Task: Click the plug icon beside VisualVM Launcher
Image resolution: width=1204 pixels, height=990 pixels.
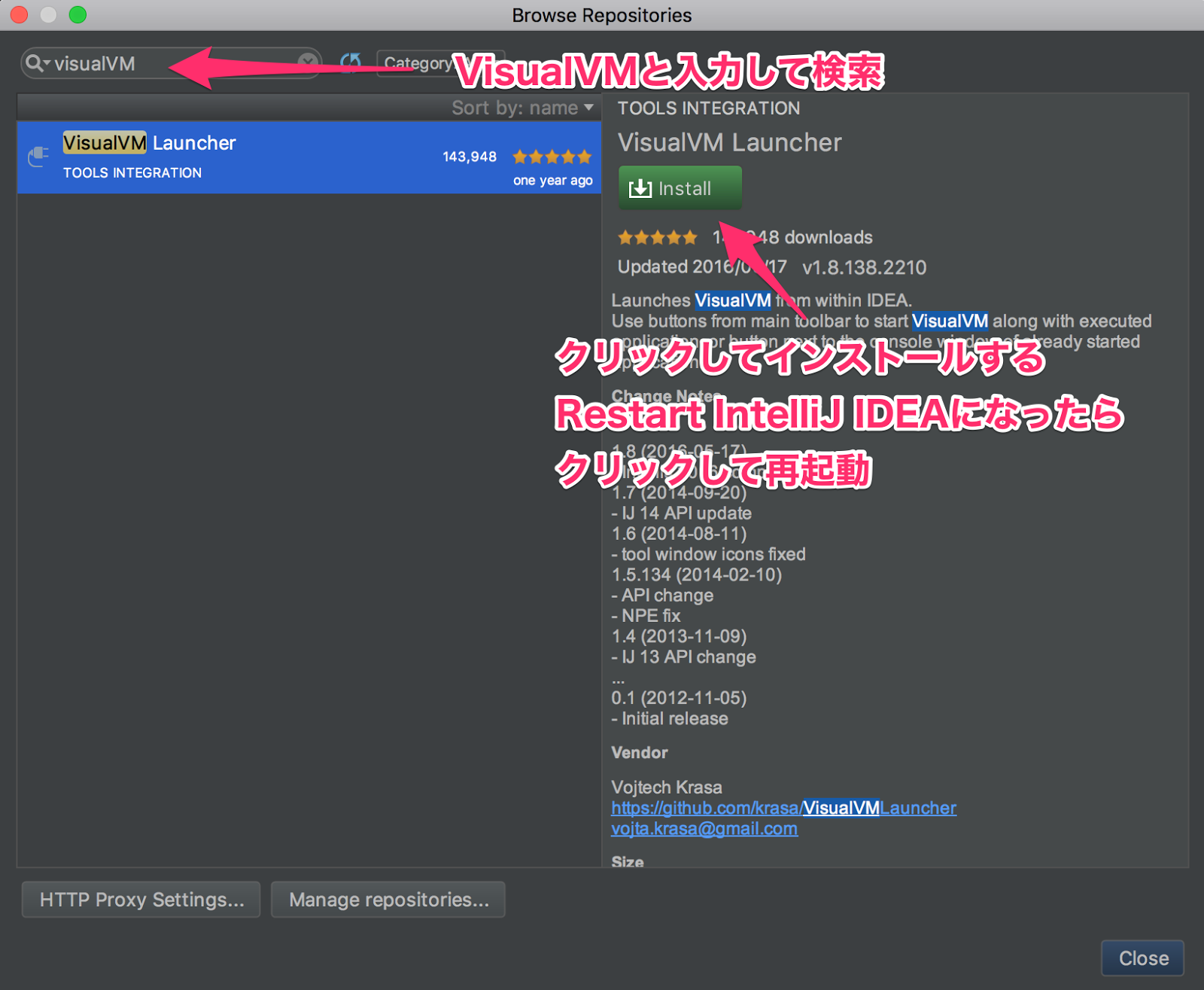Action: point(36,157)
